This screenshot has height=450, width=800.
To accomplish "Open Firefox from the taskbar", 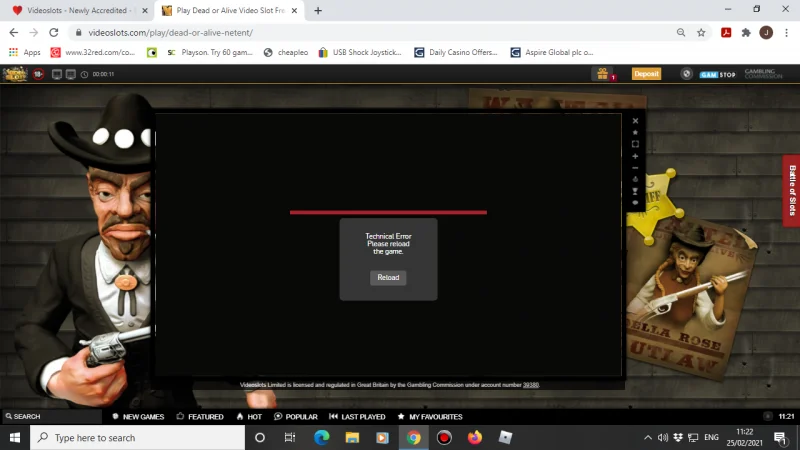I will coord(474,438).
